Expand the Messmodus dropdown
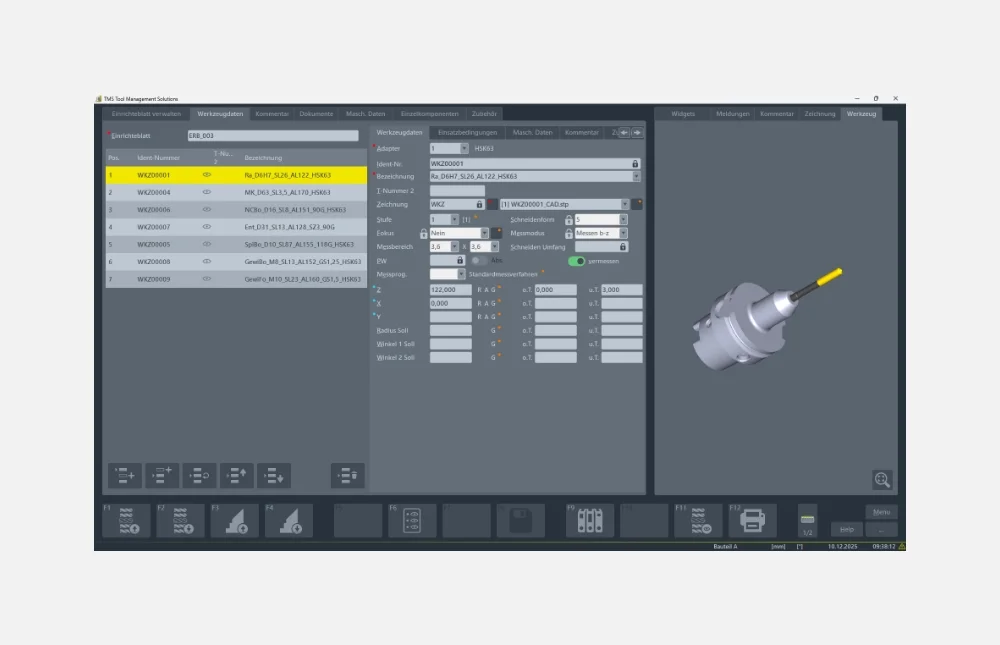Image resolution: width=1000 pixels, height=645 pixels. pos(623,233)
